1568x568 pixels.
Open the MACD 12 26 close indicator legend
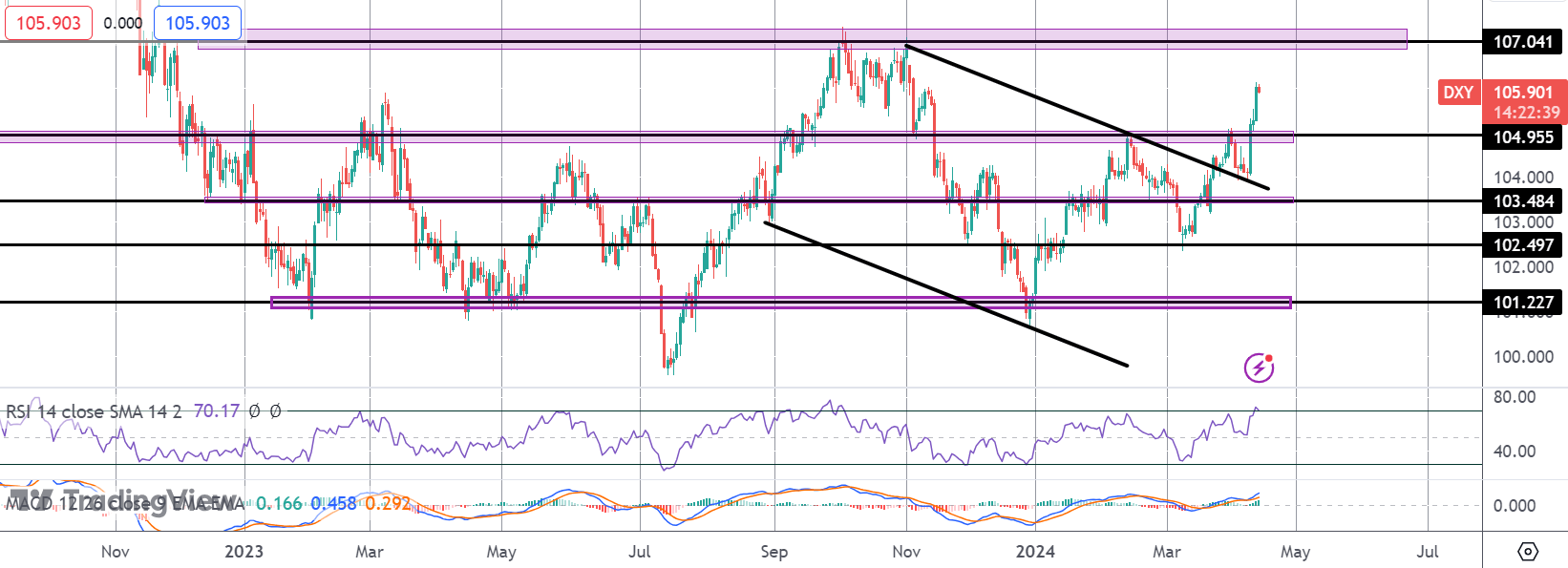[x=124, y=502]
